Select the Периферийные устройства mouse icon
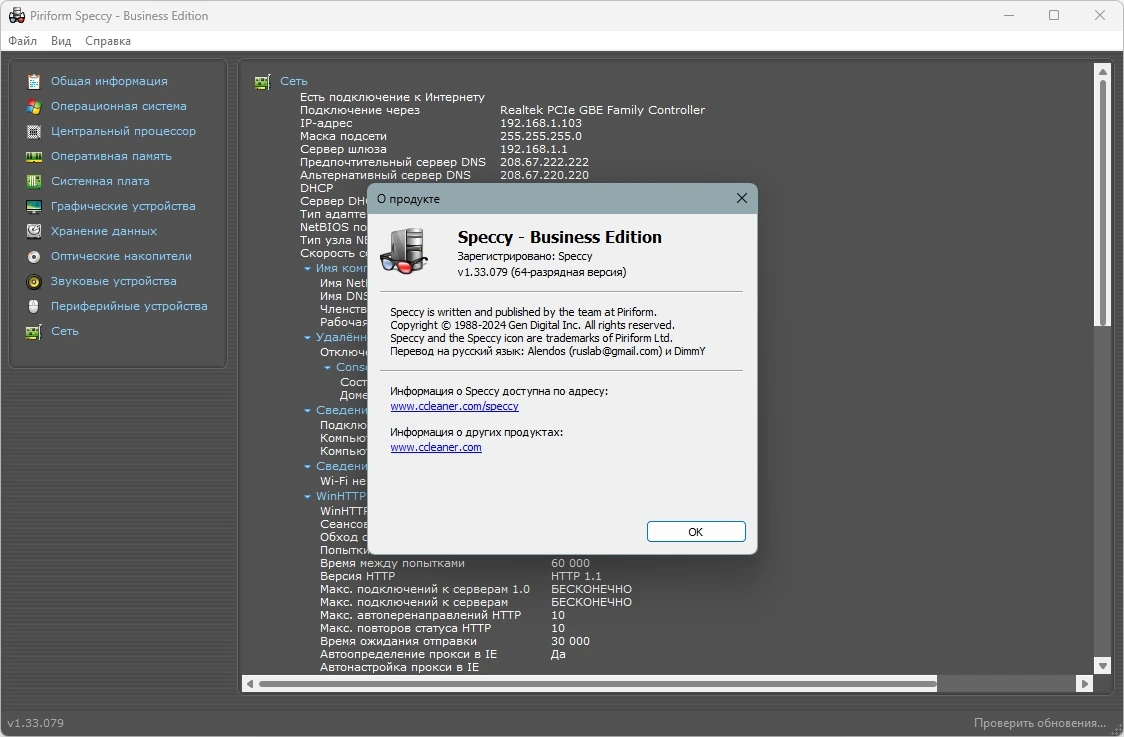1124x737 pixels. pyautogui.click(x=34, y=307)
